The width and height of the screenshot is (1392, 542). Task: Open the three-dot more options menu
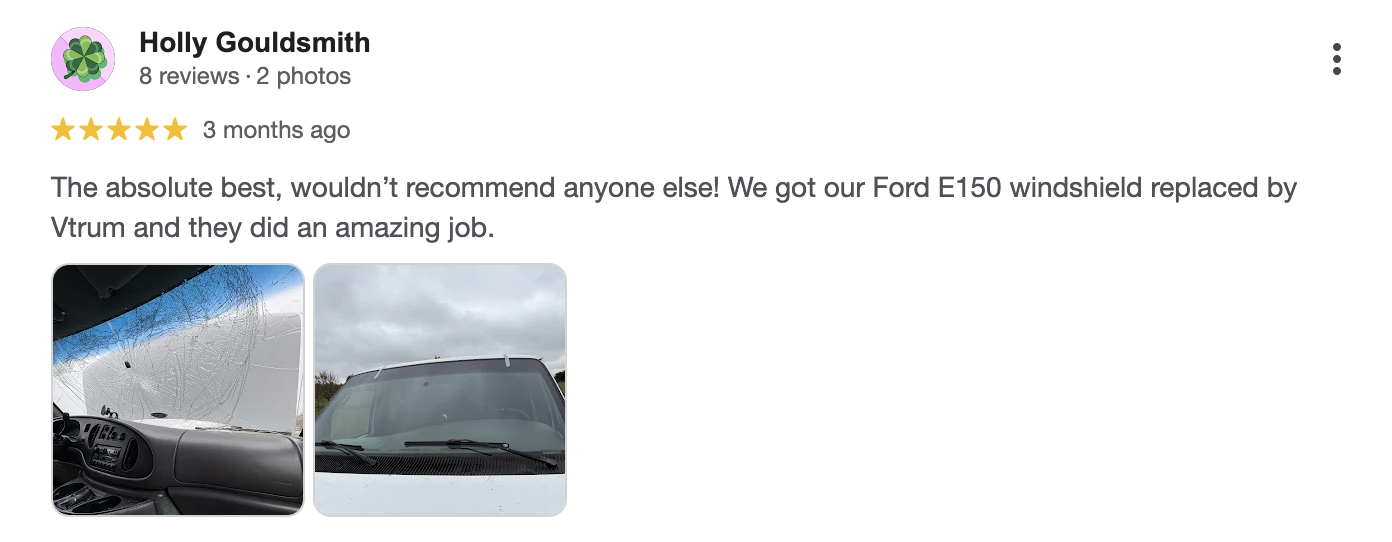(x=1337, y=59)
